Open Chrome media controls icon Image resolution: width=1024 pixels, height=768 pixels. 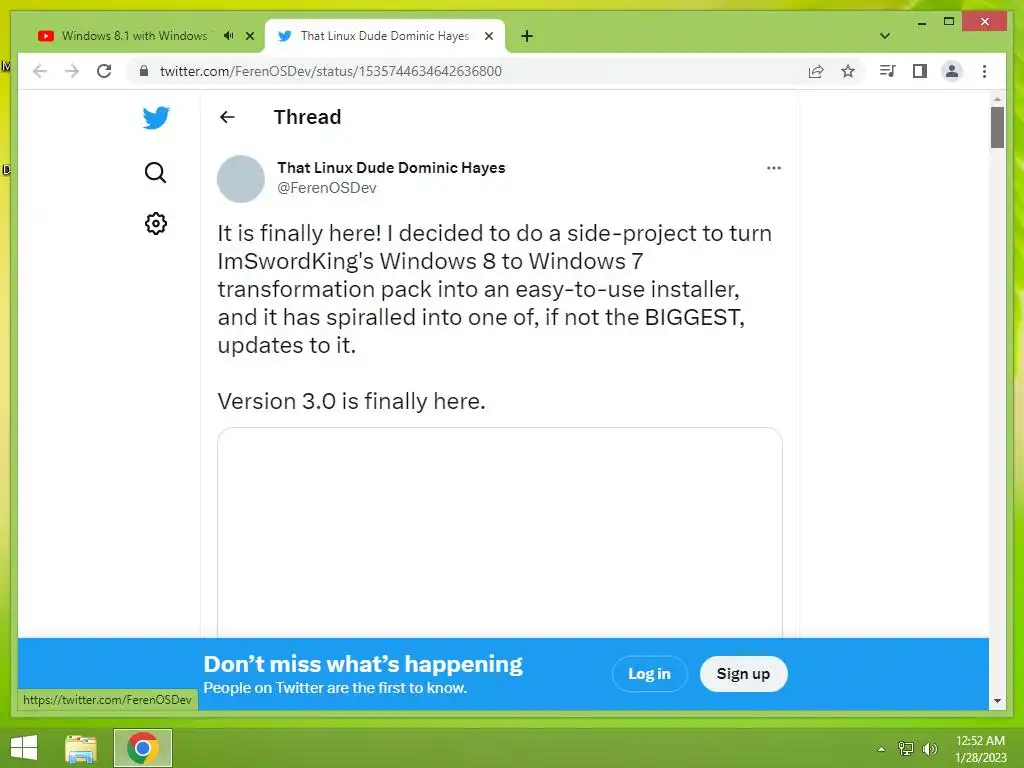click(887, 71)
